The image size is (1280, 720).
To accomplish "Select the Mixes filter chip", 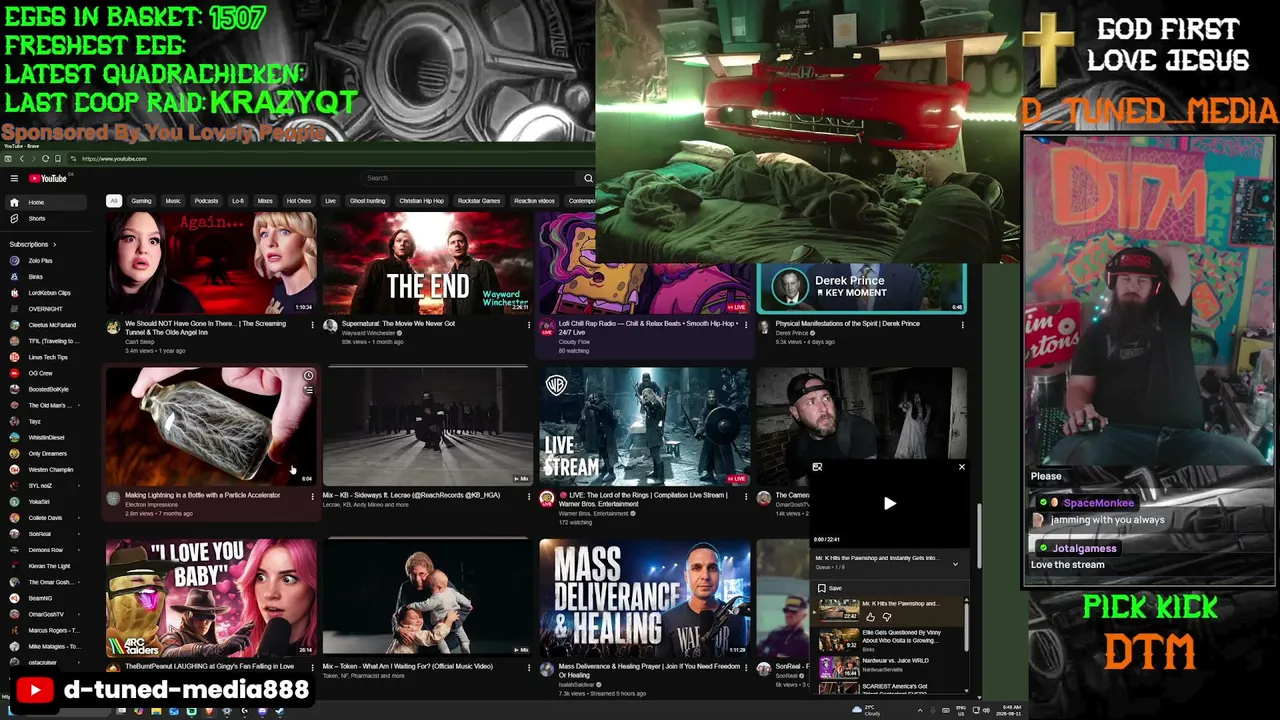I will pyautogui.click(x=265, y=201).
